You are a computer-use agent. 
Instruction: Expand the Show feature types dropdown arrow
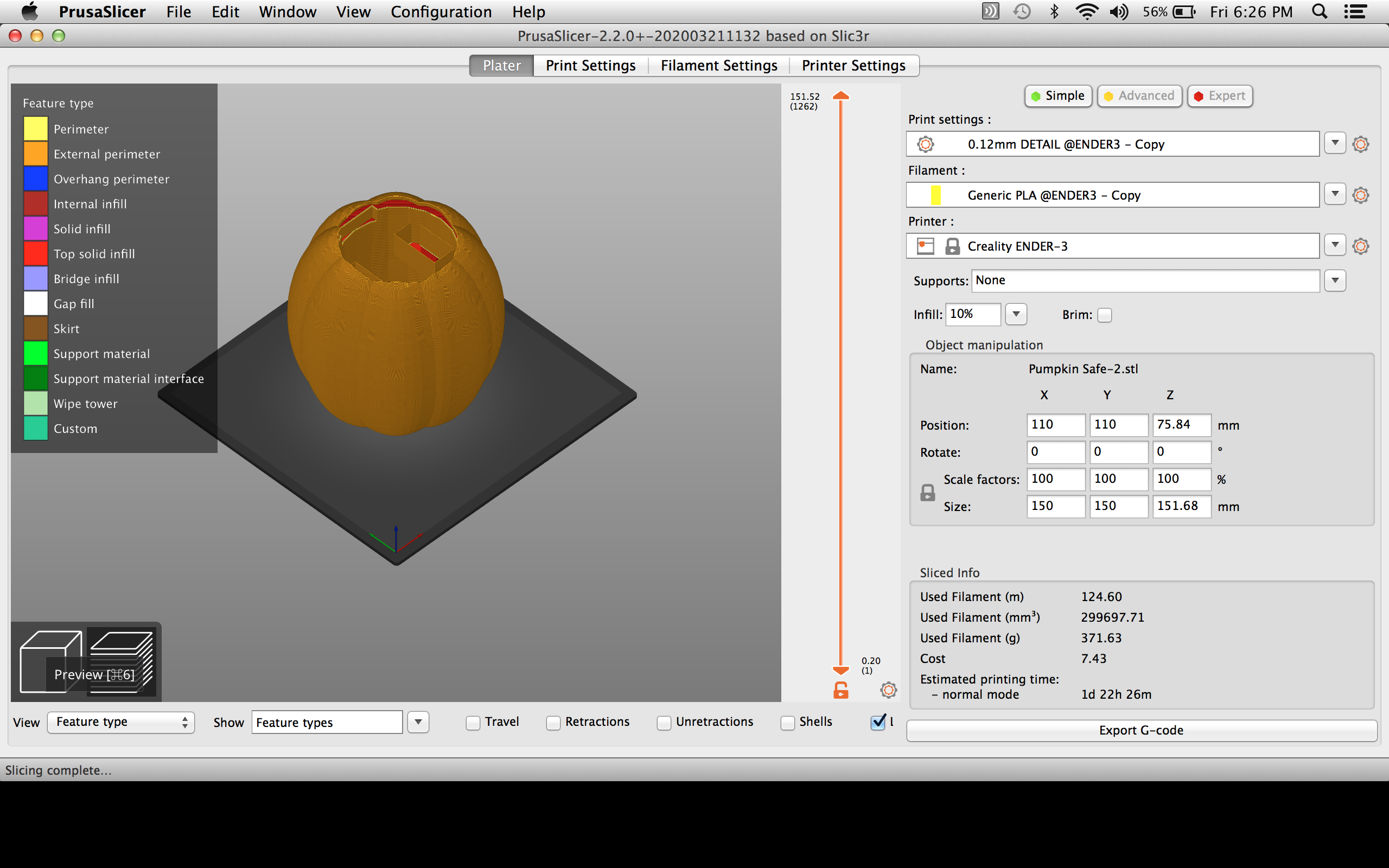point(418,722)
